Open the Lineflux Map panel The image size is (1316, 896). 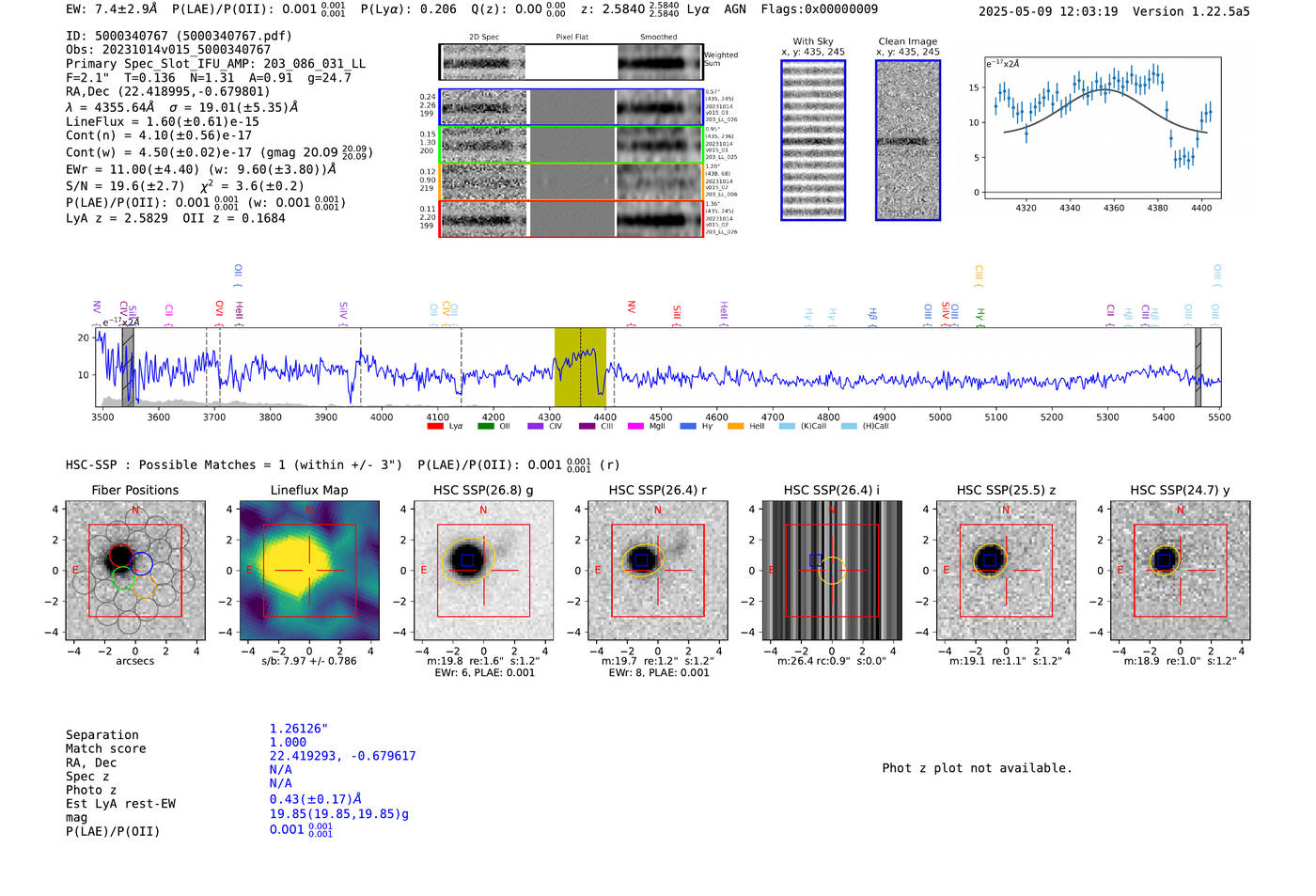309,571
